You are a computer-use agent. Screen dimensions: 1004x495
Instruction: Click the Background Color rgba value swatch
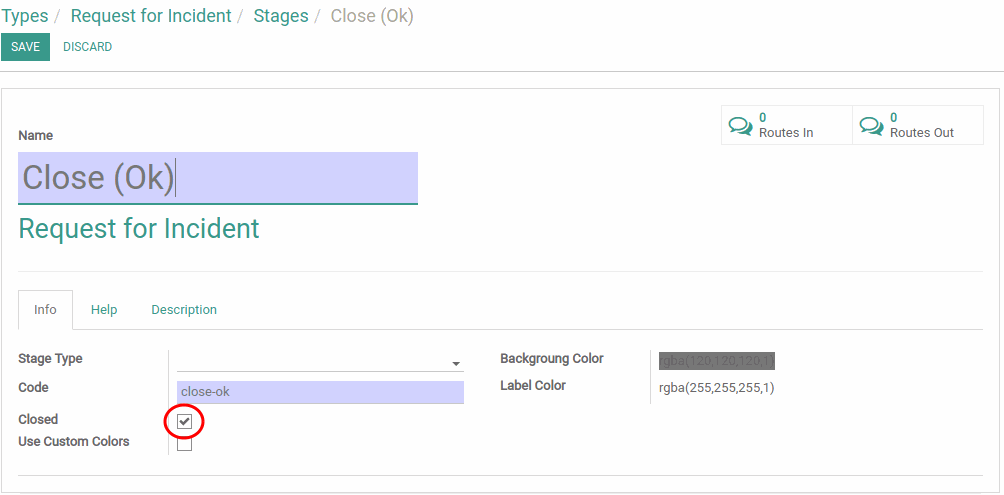tap(717, 361)
